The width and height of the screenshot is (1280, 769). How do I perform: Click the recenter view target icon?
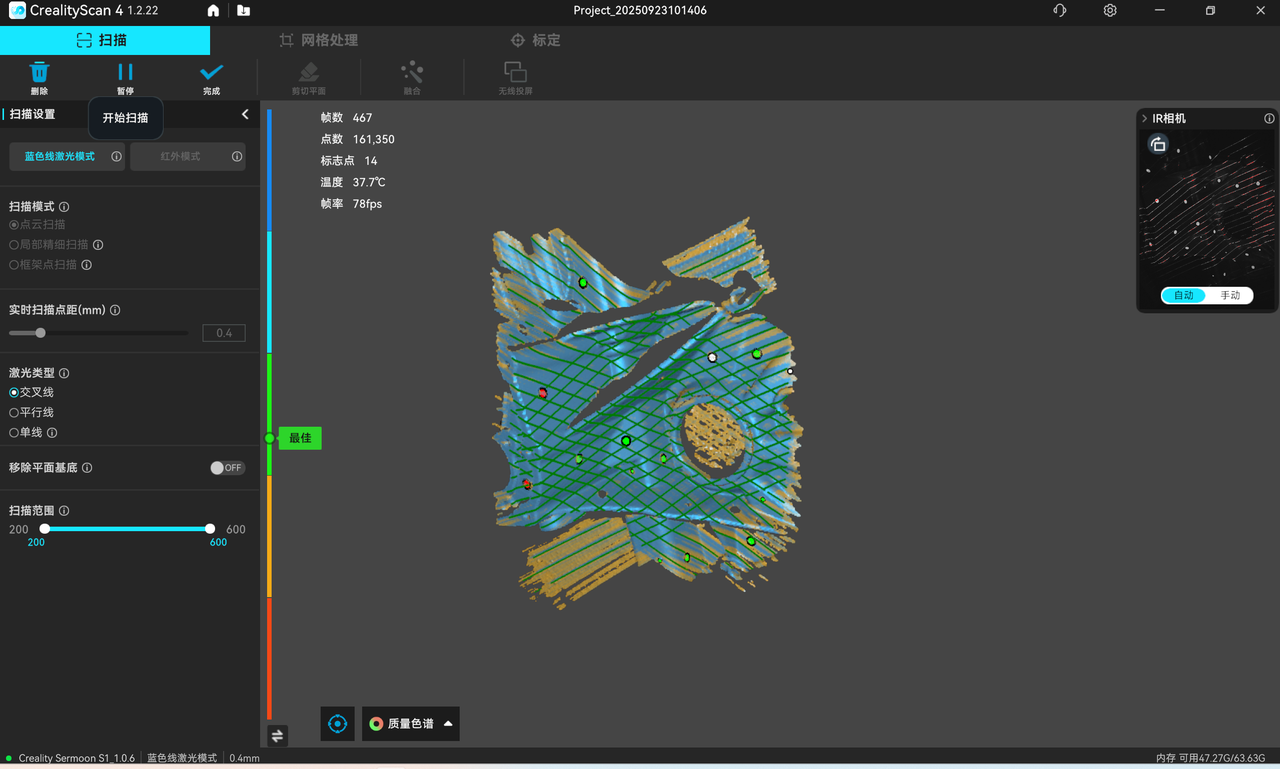pyautogui.click(x=337, y=724)
